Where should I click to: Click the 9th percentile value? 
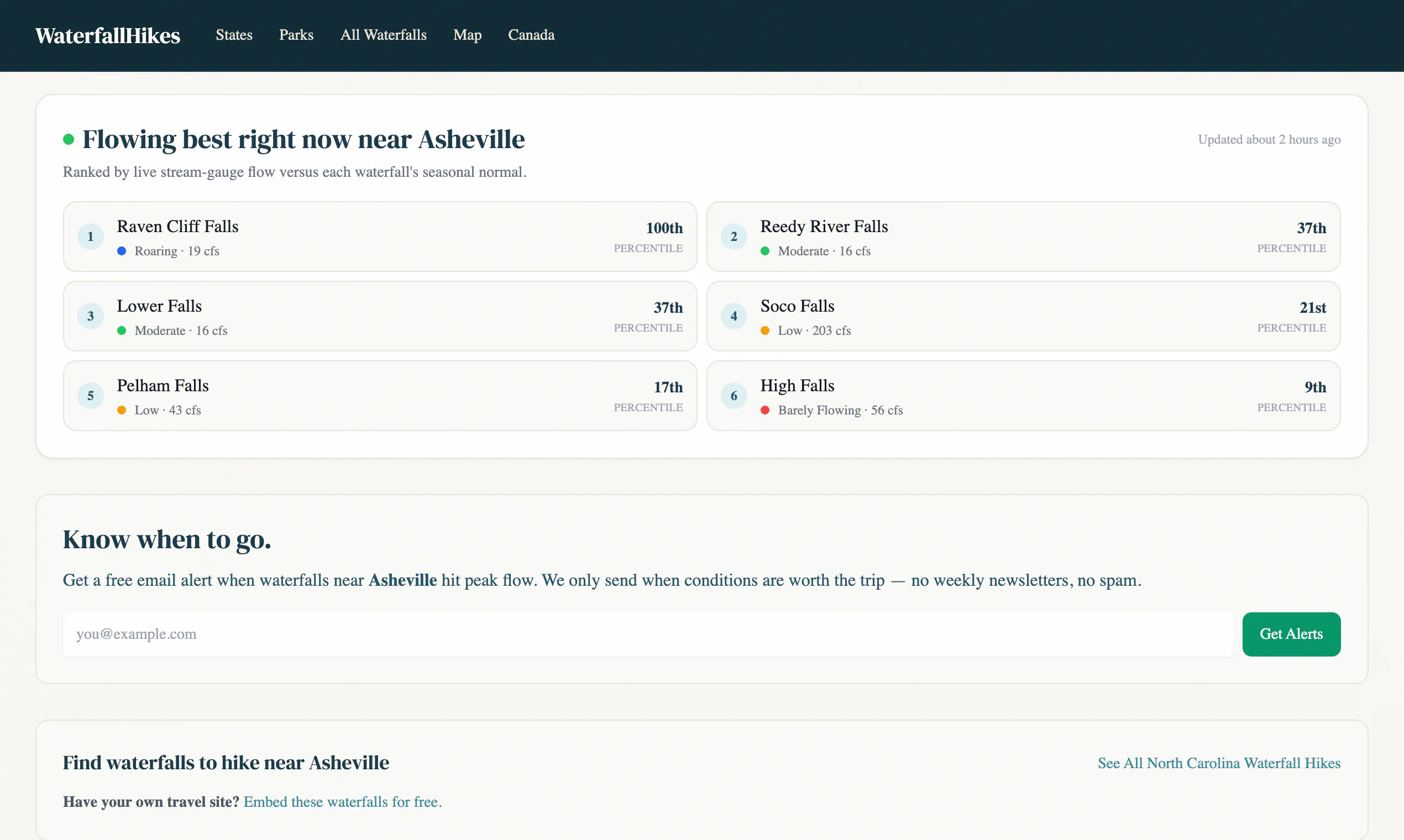[x=1315, y=387]
